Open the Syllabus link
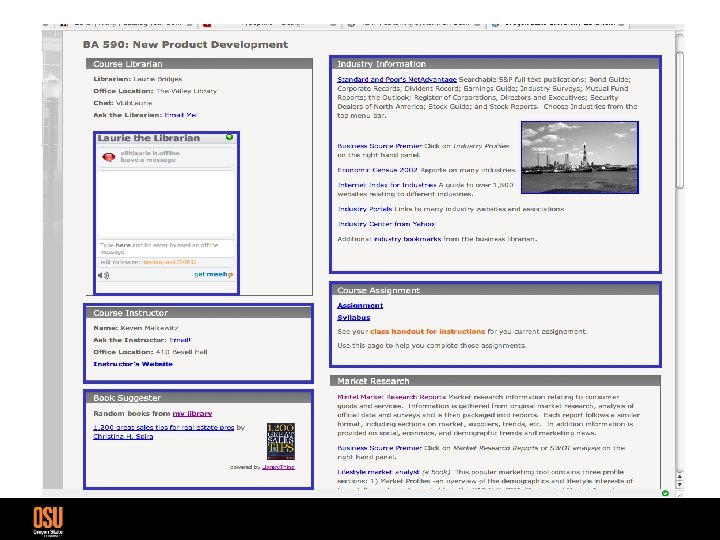This screenshot has width=720, height=540. [x=354, y=317]
